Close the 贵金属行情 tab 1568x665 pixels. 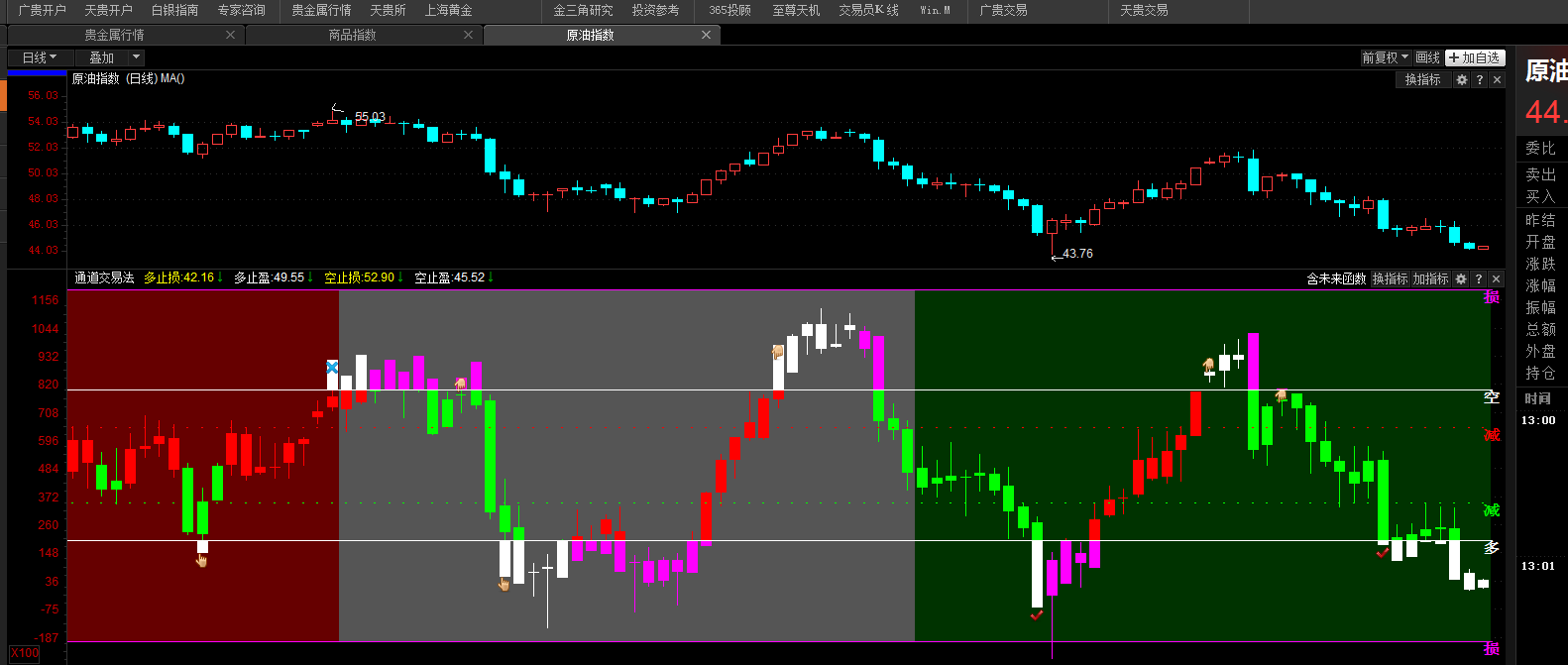coord(231,35)
